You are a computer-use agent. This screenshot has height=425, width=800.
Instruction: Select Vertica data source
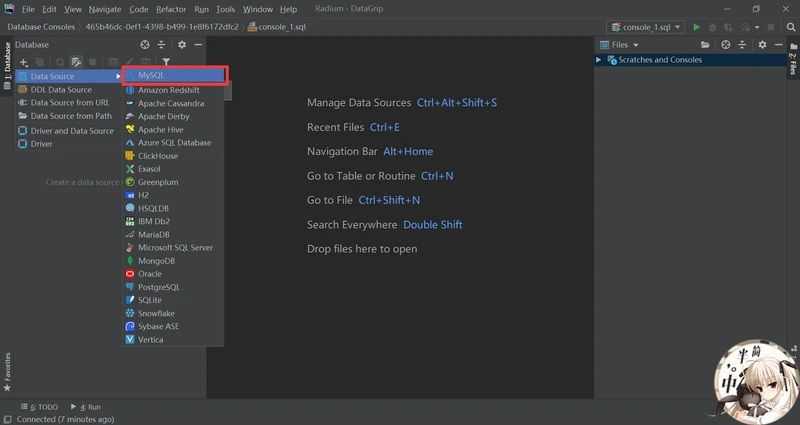click(173, 340)
